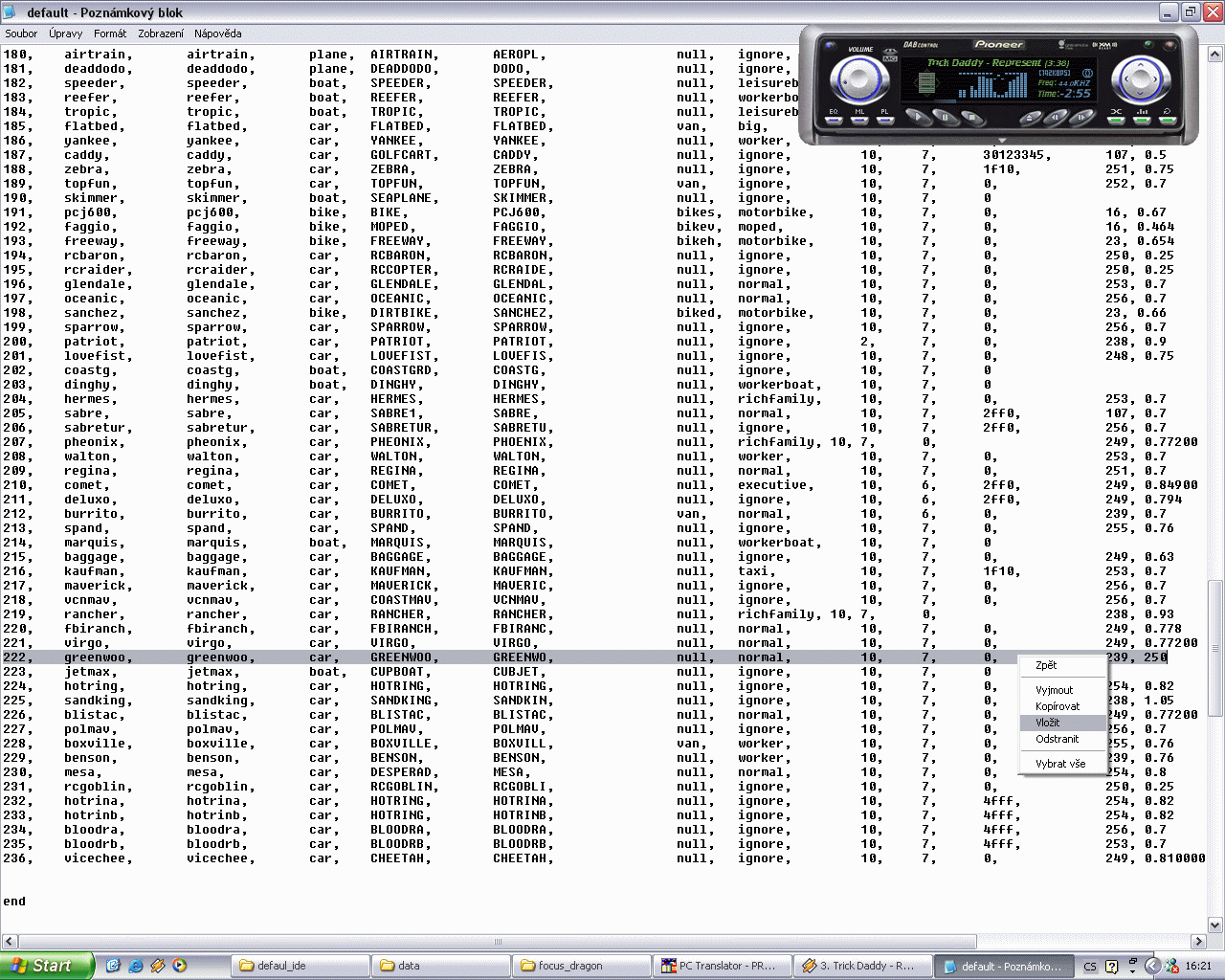
Task: Select Kopírovat in the context menu
Action: [x=1057, y=706]
